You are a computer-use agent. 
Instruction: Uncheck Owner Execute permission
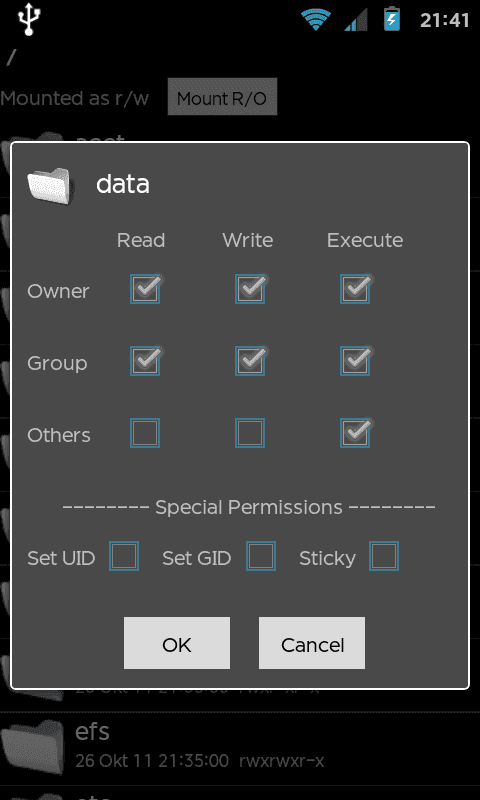click(355, 289)
